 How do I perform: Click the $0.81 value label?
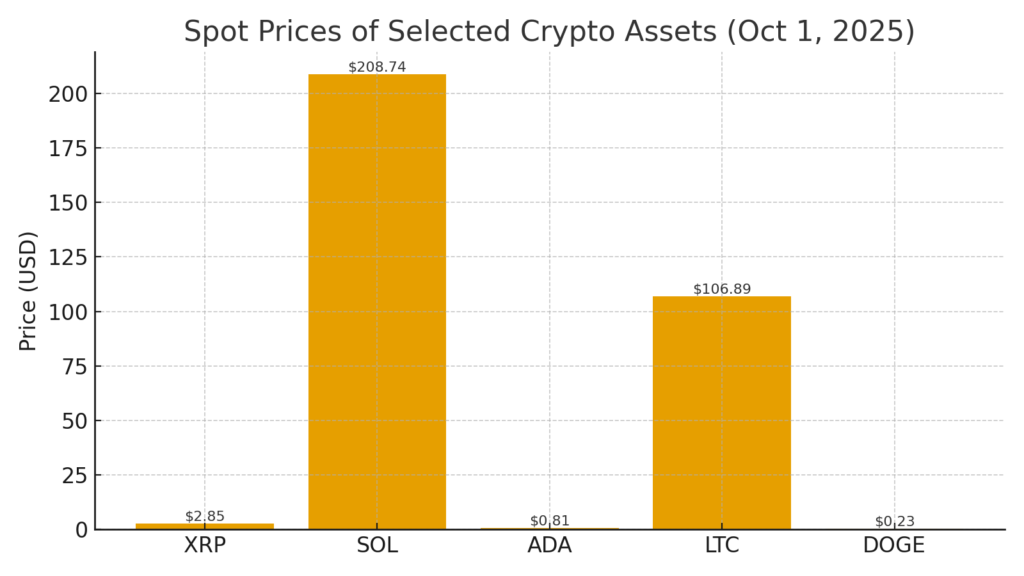[549, 520]
